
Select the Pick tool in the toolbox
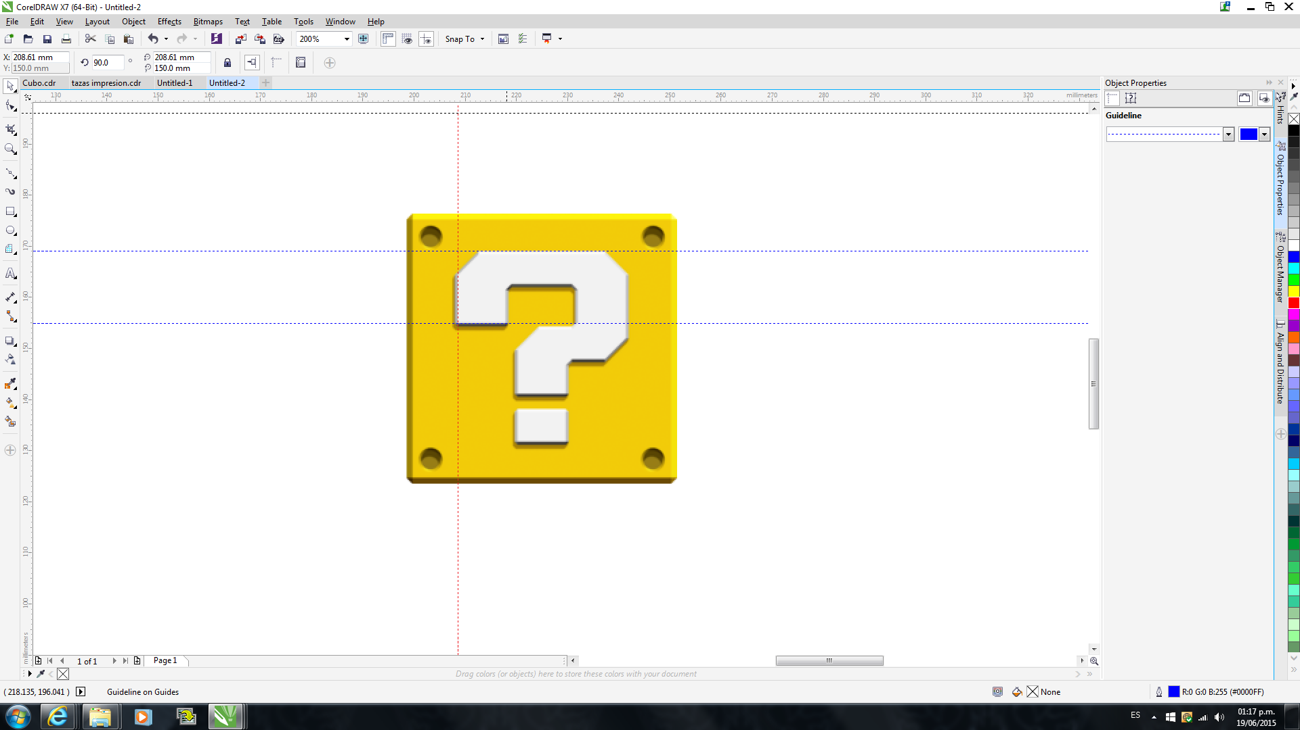point(11,87)
